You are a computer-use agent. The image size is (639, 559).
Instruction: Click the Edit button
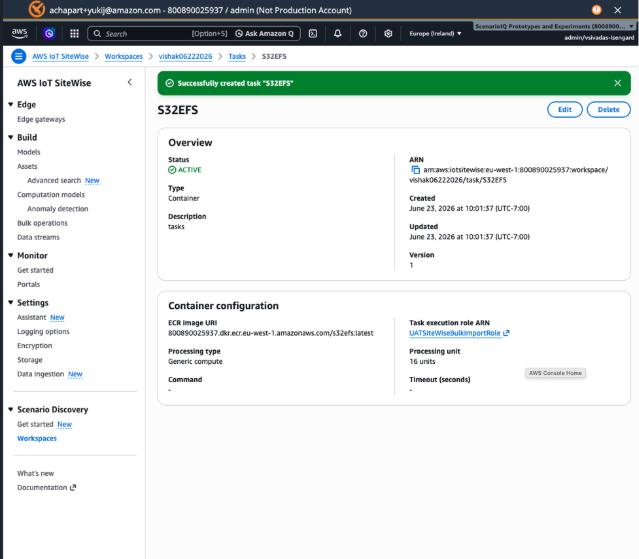pyautogui.click(x=564, y=110)
